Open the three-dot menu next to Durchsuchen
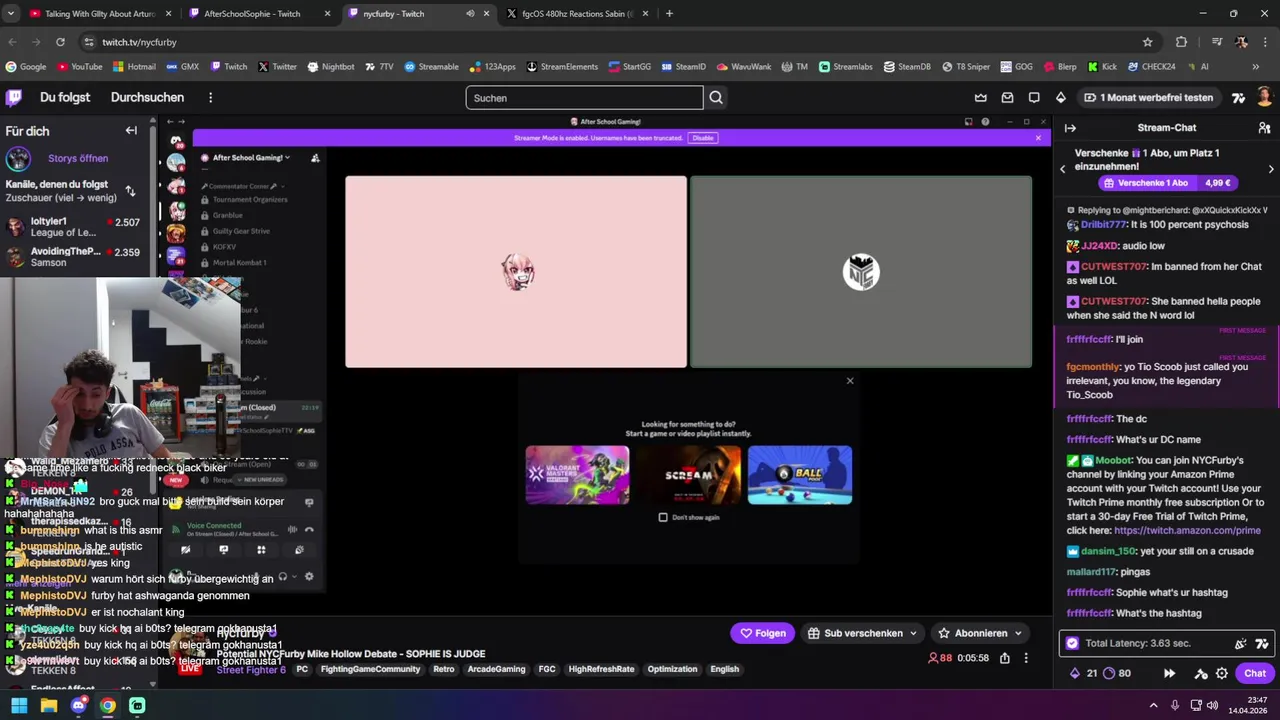This screenshot has width=1280, height=720. (210, 97)
